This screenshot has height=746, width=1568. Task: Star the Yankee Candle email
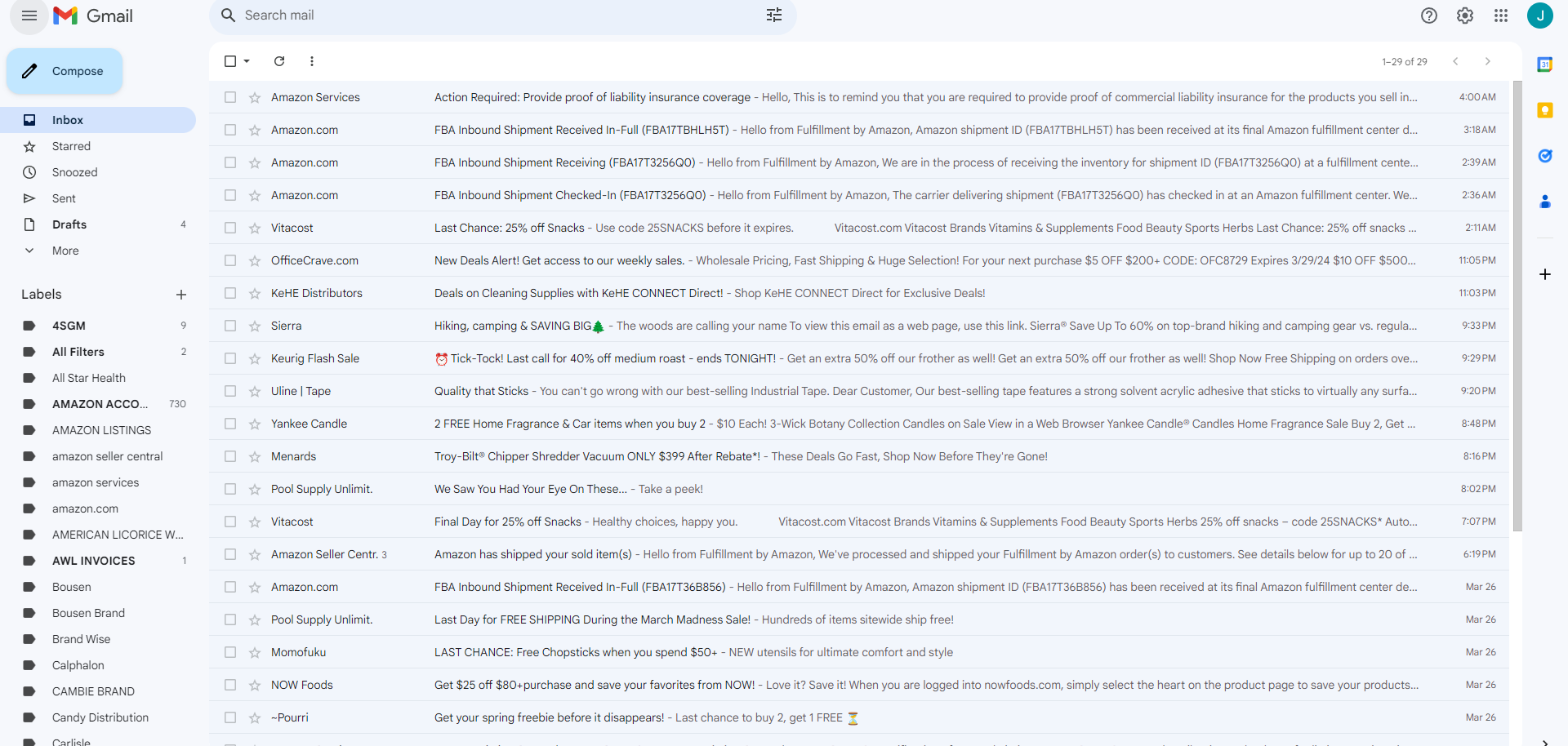point(255,424)
